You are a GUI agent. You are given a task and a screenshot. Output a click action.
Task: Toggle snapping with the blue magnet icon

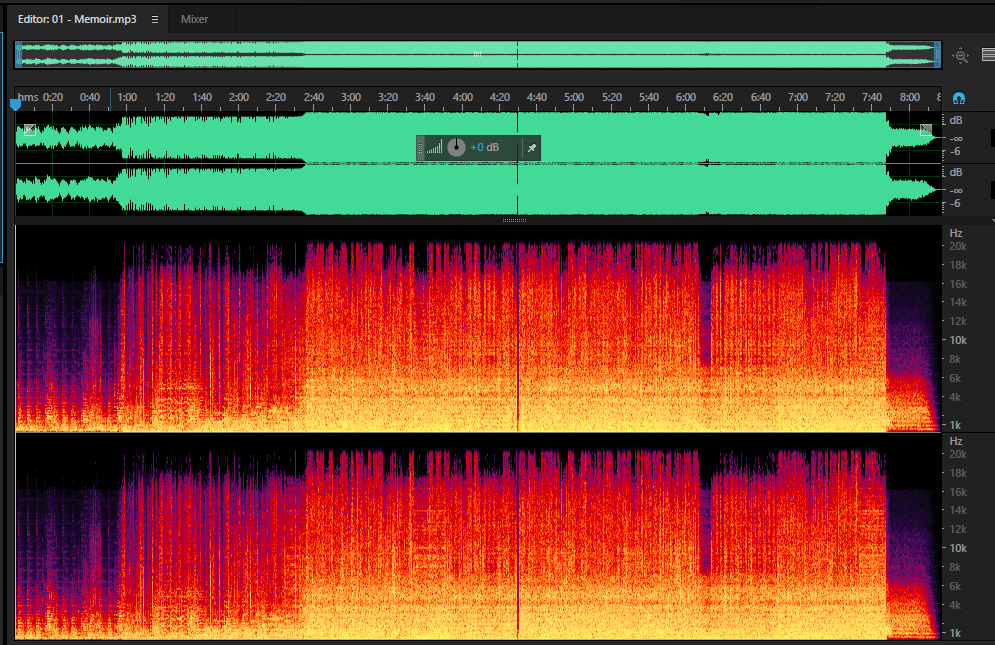[x=959, y=98]
